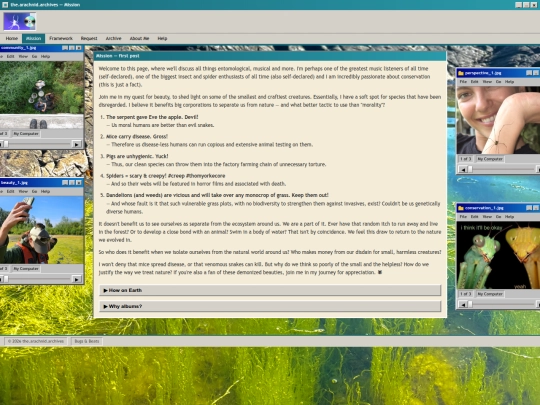The height and width of the screenshot is (405, 540).
Task: Click '1 of 3' counter in conservation_1.jpg
Action: [465, 294]
